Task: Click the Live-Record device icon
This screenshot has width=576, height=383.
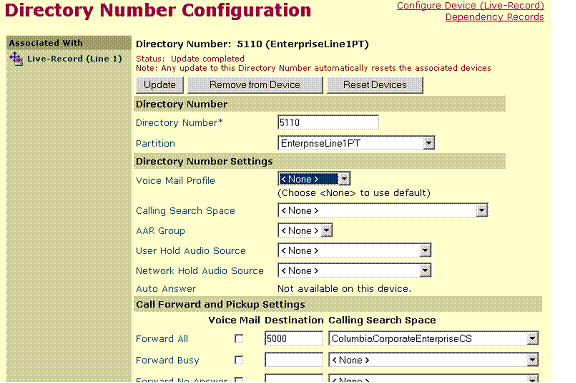Action: point(16,59)
